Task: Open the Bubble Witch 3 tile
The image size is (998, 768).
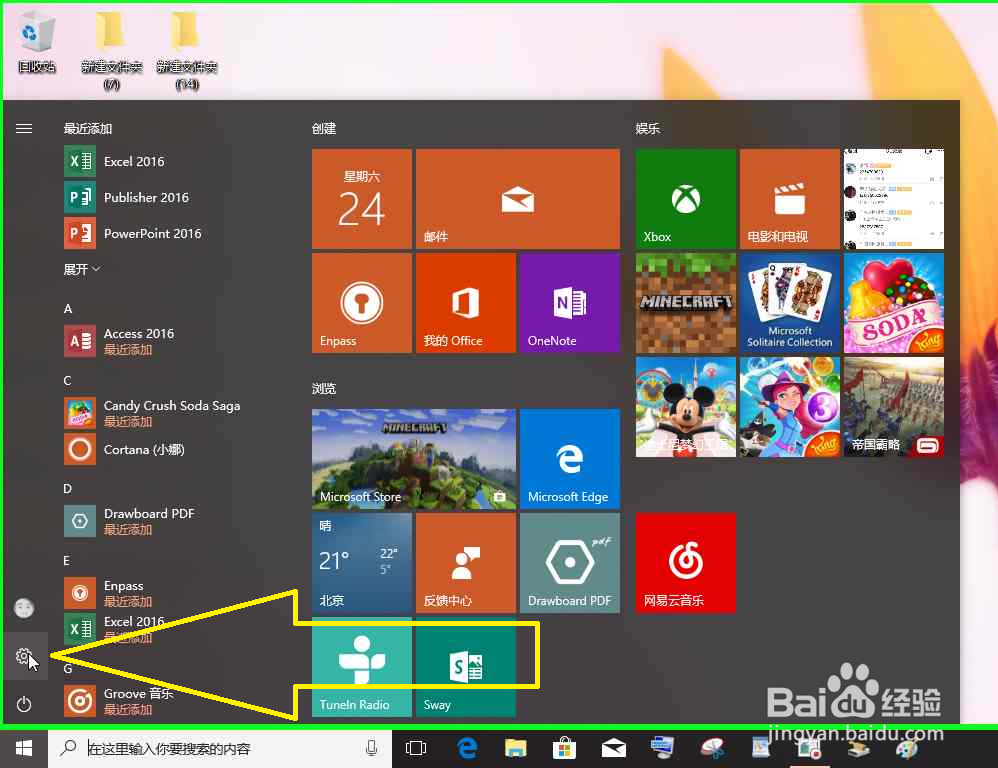Action: click(790, 407)
